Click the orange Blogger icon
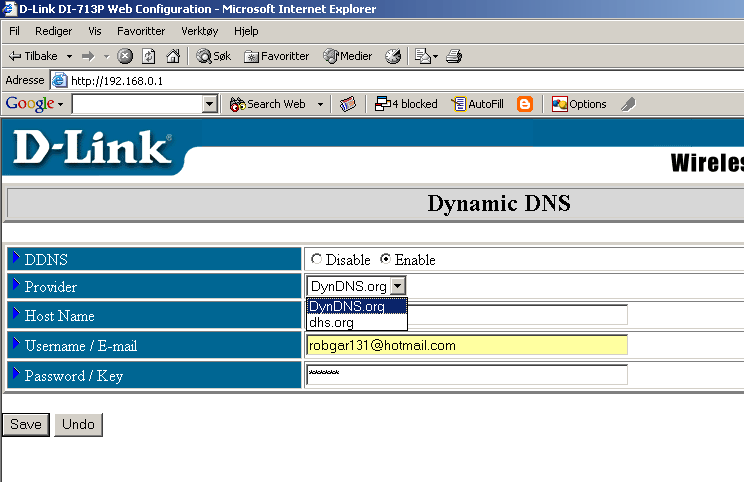Screen dimensions: 744x482 525,104
